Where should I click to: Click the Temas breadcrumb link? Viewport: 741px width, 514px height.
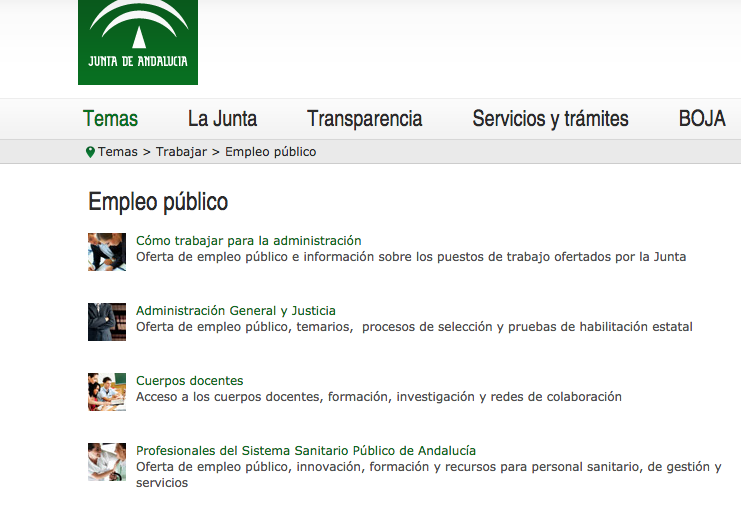(x=118, y=152)
